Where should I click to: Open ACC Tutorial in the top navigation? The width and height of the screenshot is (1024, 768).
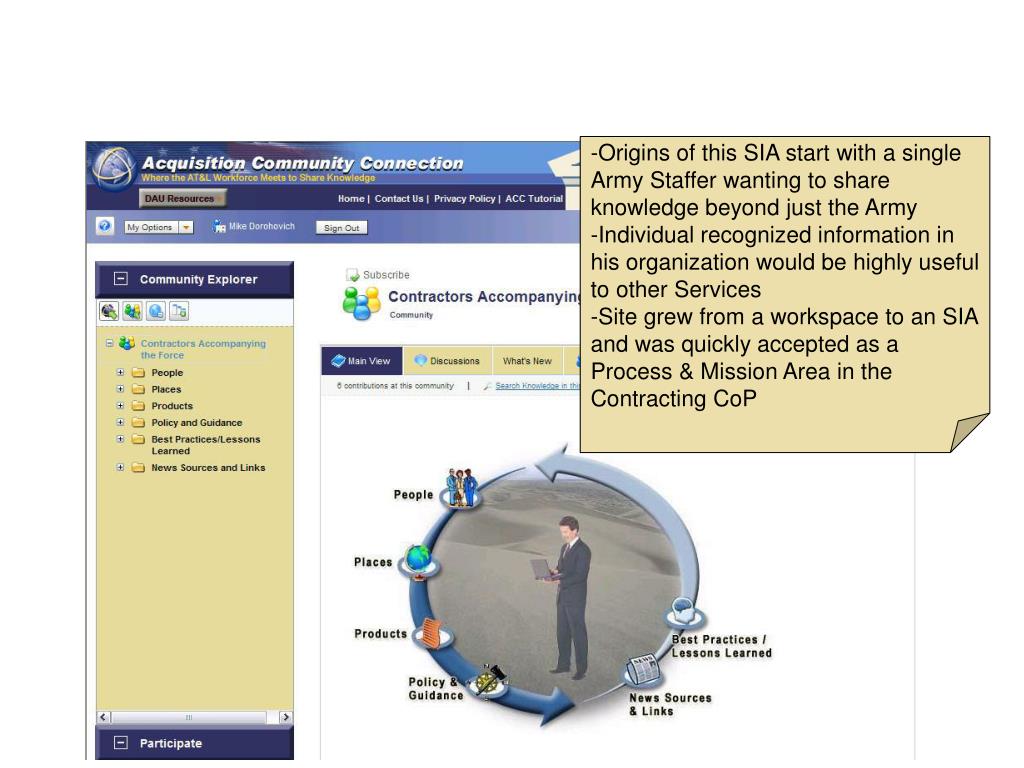click(534, 199)
